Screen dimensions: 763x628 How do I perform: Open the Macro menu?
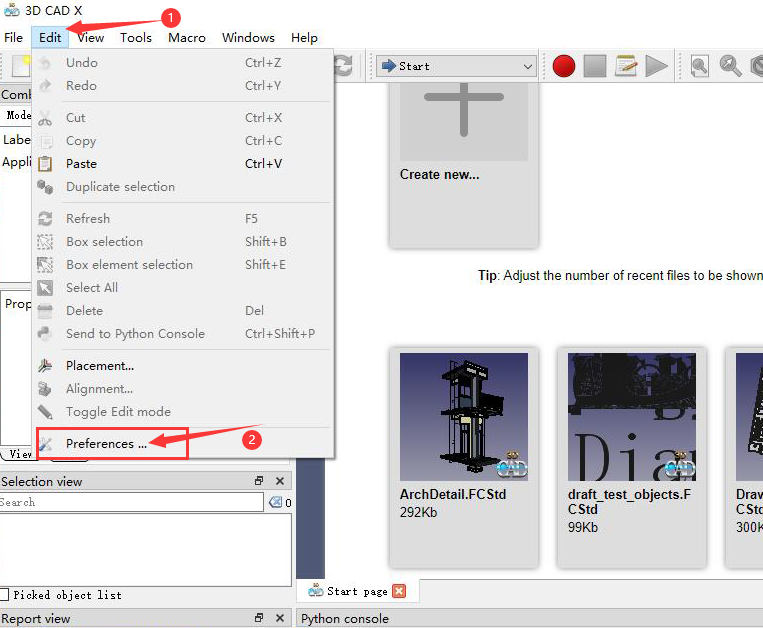186,38
